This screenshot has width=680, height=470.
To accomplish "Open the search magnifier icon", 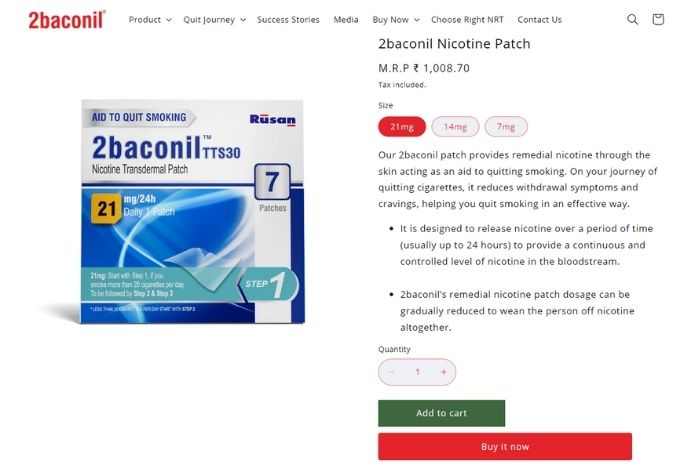I will (x=632, y=20).
